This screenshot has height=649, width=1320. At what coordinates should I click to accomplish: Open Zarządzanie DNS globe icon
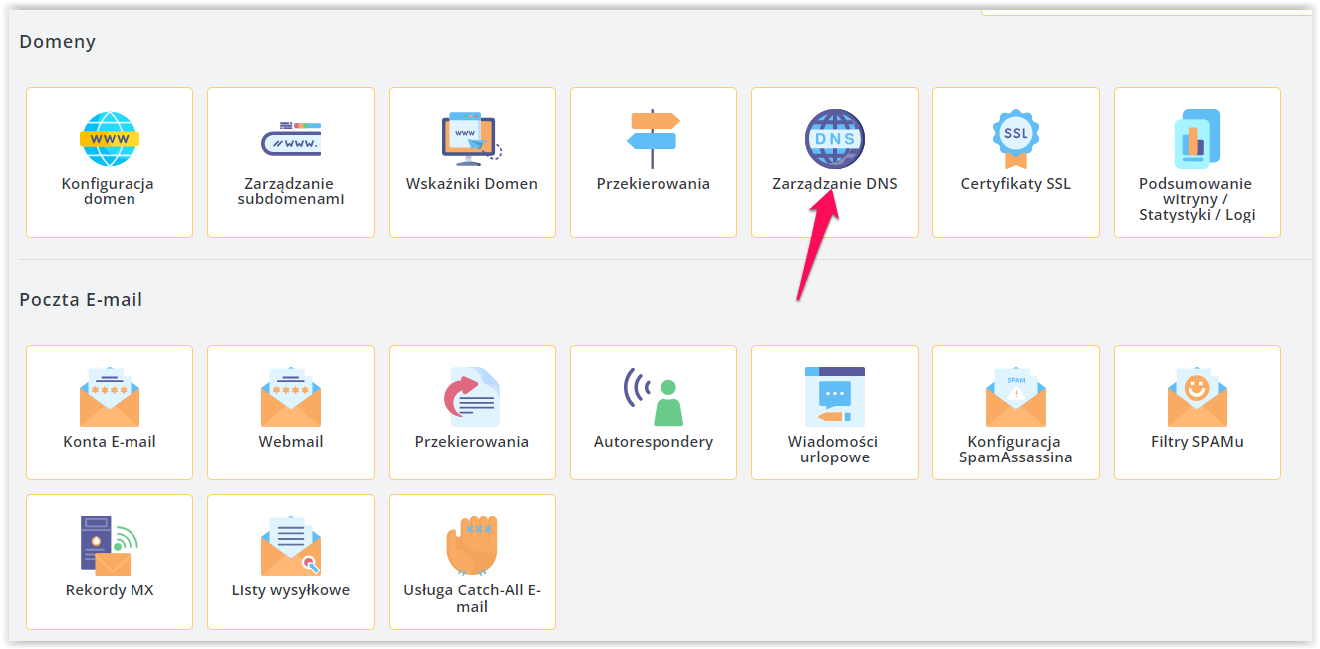835,138
